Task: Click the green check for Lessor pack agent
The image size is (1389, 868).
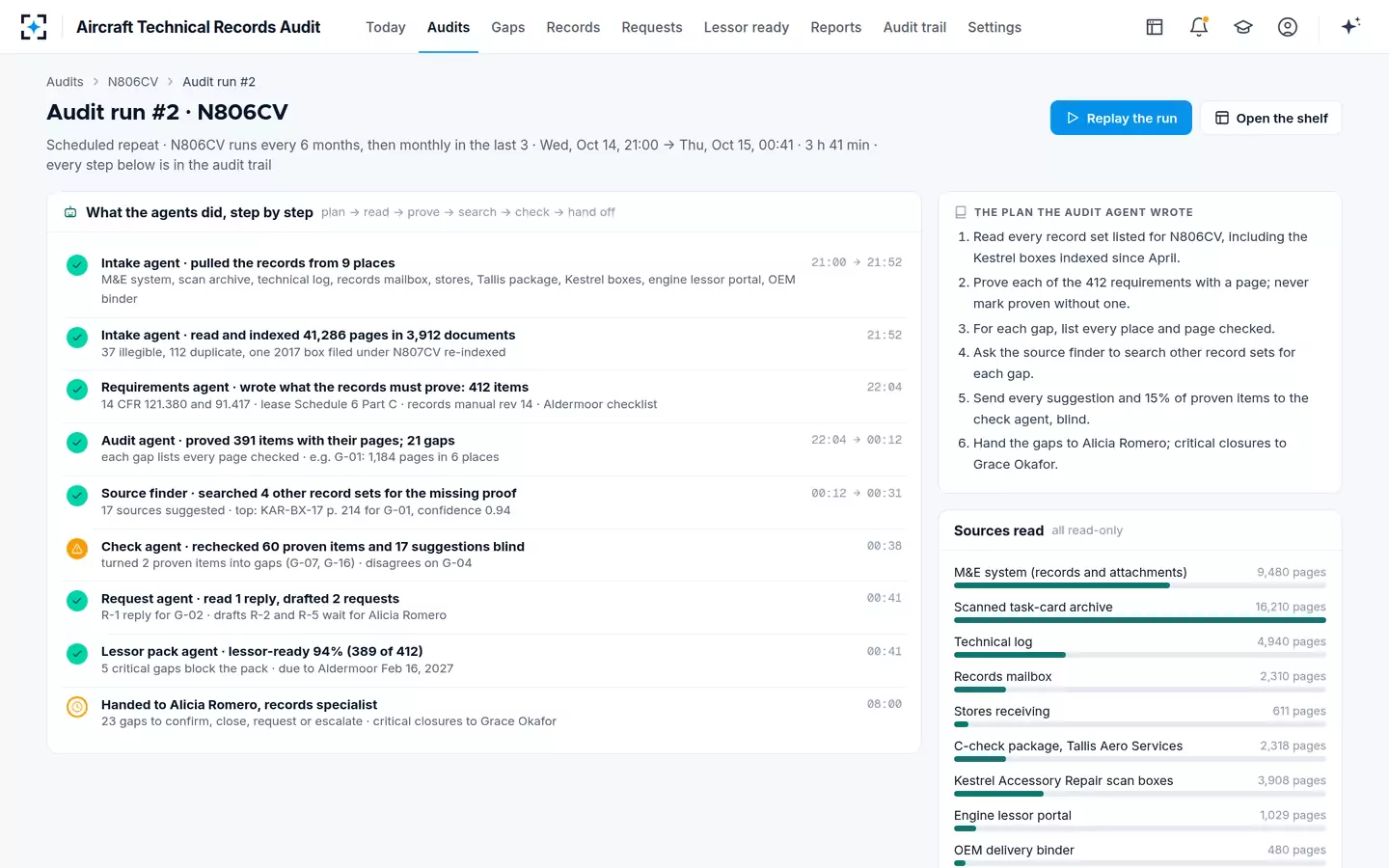Action: coord(77,654)
